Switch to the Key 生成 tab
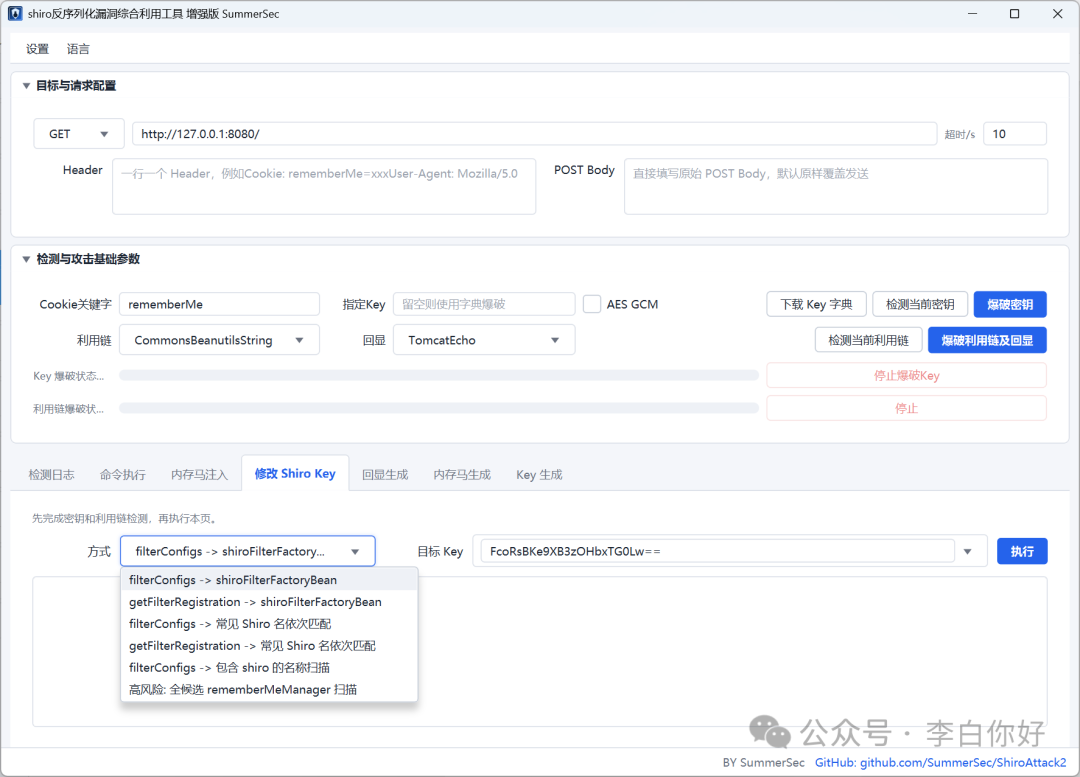This screenshot has height=777, width=1080. point(539,475)
